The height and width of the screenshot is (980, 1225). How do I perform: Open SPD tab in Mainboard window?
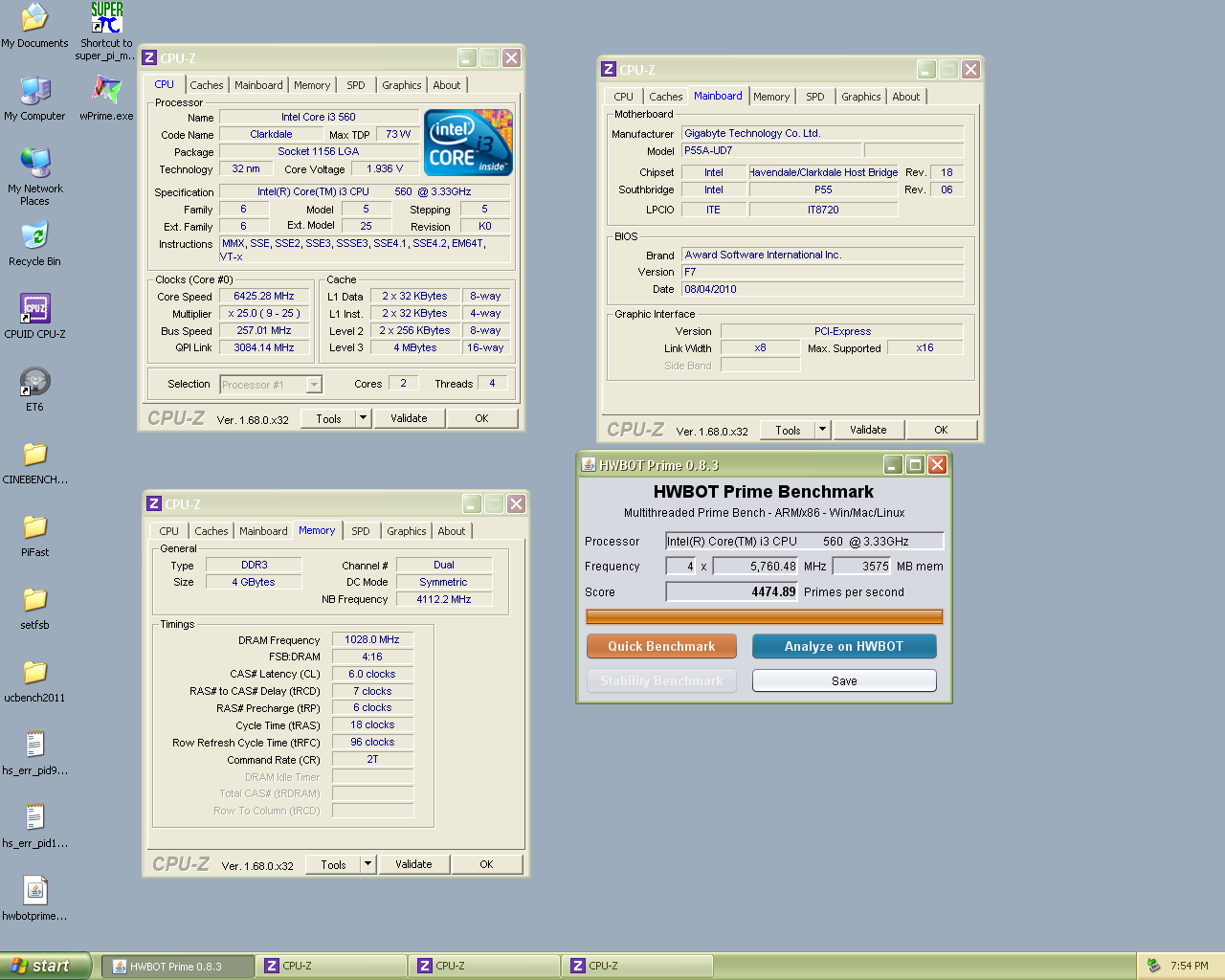coord(815,97)
